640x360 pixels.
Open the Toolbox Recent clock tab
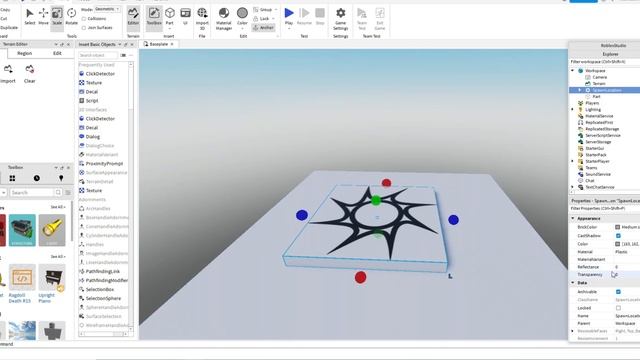pyautogui.click(x=37, y=178)
